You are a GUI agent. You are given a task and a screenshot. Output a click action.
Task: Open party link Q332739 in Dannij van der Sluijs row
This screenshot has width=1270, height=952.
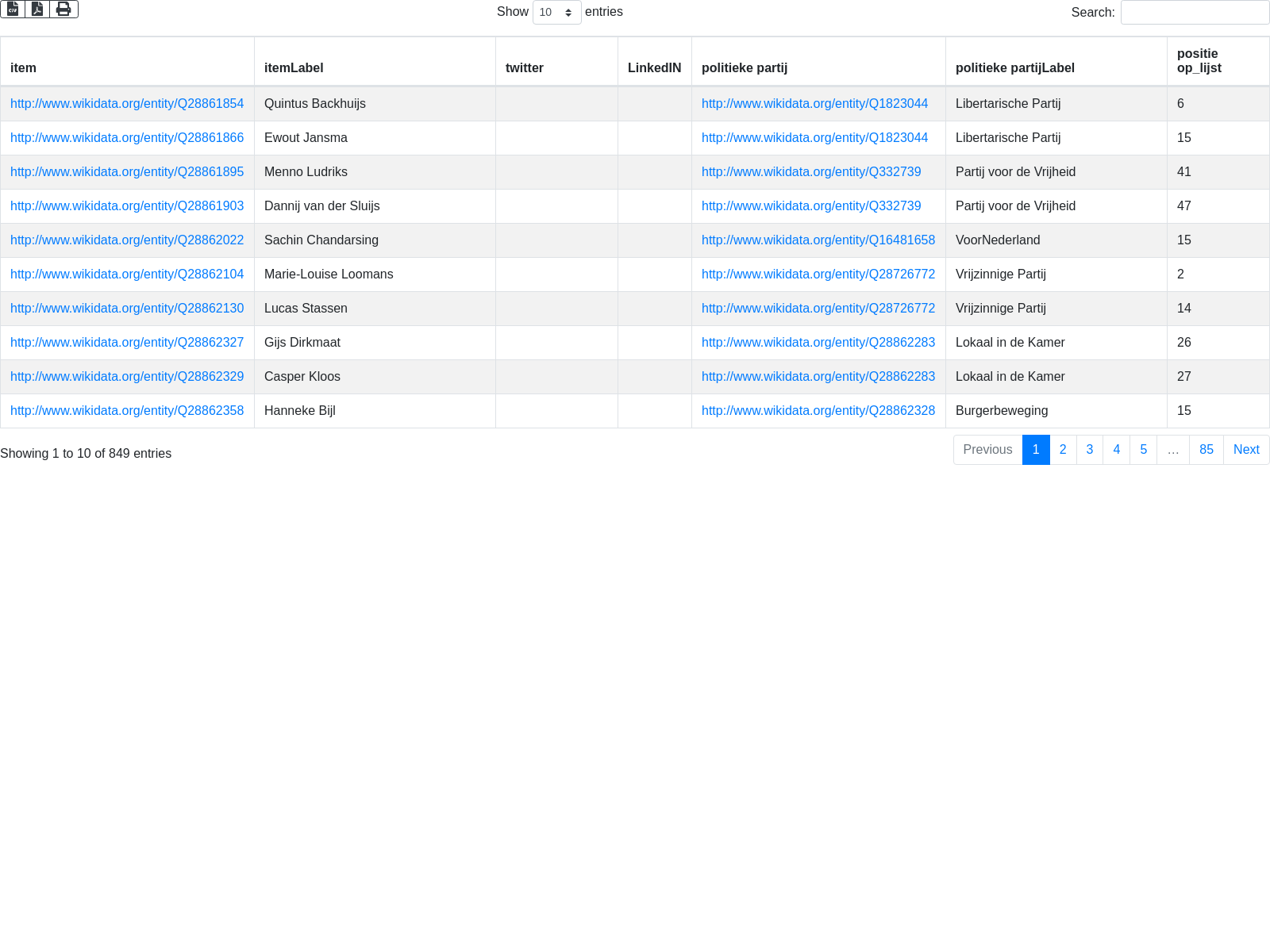click(x=811, y=206)
